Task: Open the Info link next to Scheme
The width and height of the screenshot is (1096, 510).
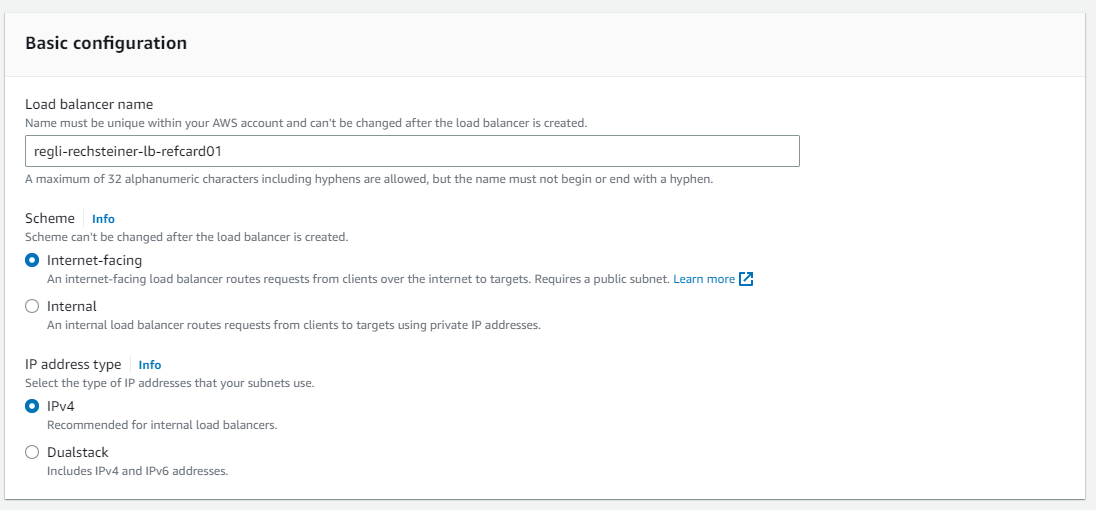Action: click(103, 219)
